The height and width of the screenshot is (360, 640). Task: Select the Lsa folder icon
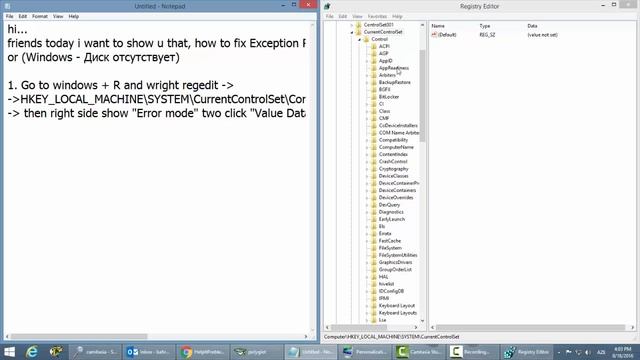373,320
